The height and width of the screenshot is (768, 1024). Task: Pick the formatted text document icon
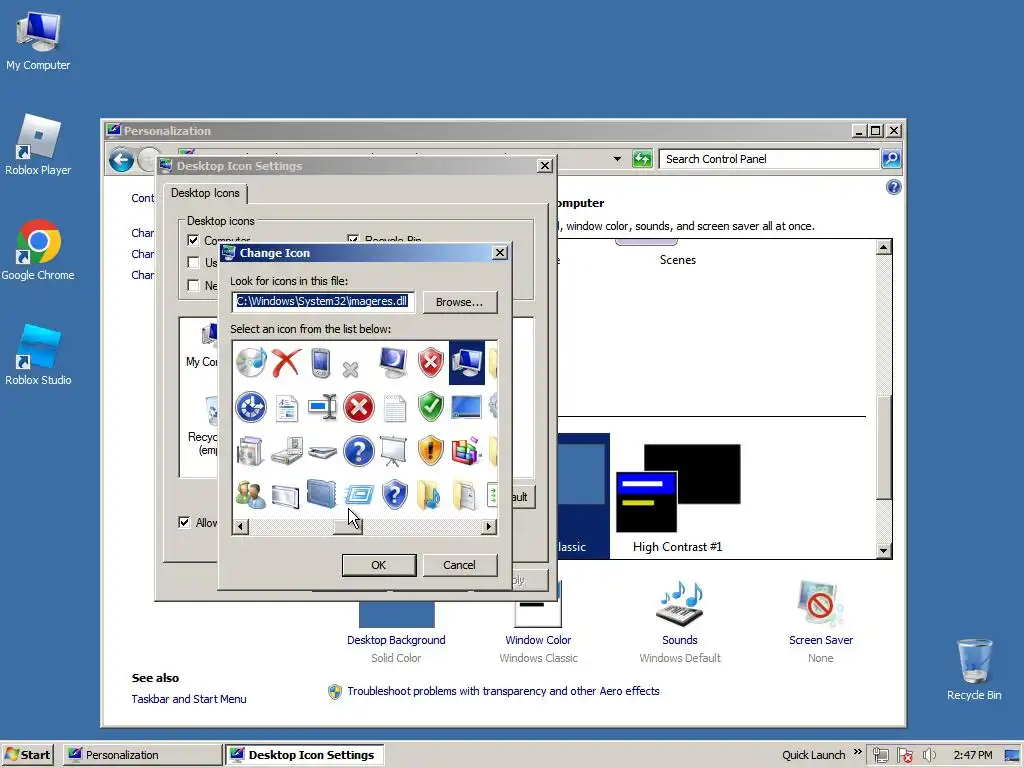(x=287, y=408)
